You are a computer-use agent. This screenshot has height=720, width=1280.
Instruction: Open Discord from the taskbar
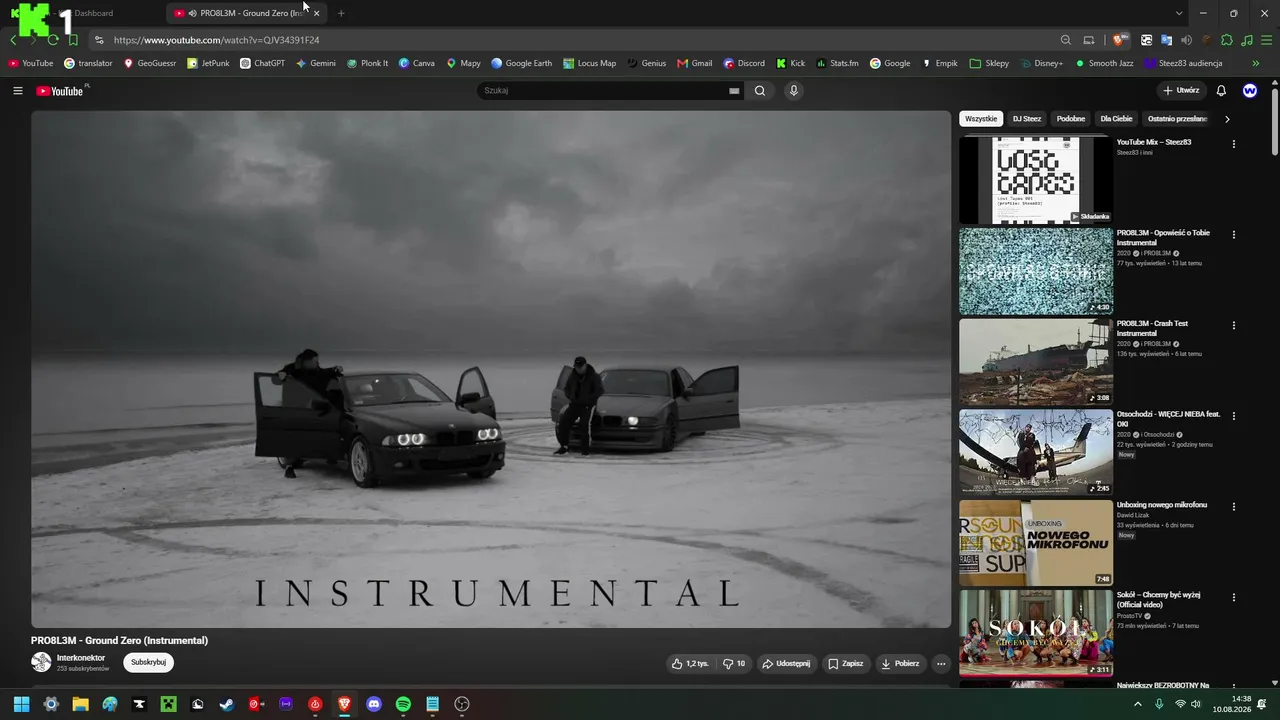pos(374,704)
